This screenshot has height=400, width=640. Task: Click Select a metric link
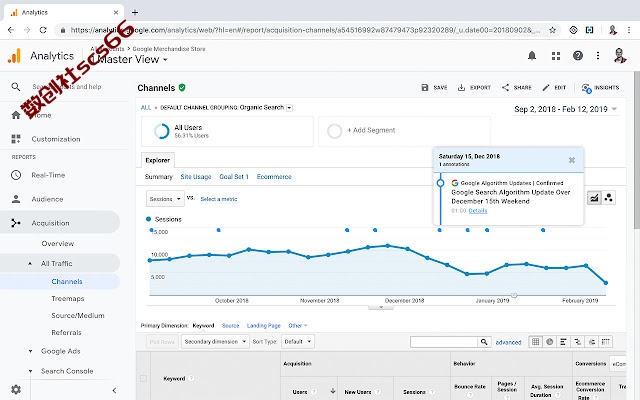click(219, 199)
